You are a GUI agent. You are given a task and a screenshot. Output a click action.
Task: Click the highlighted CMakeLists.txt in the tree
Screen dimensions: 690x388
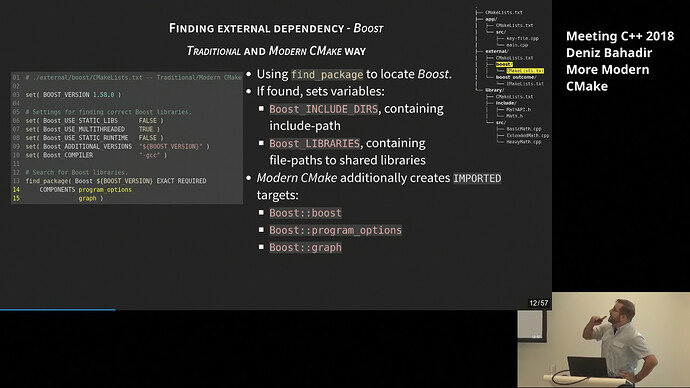(x=525, y=70)
